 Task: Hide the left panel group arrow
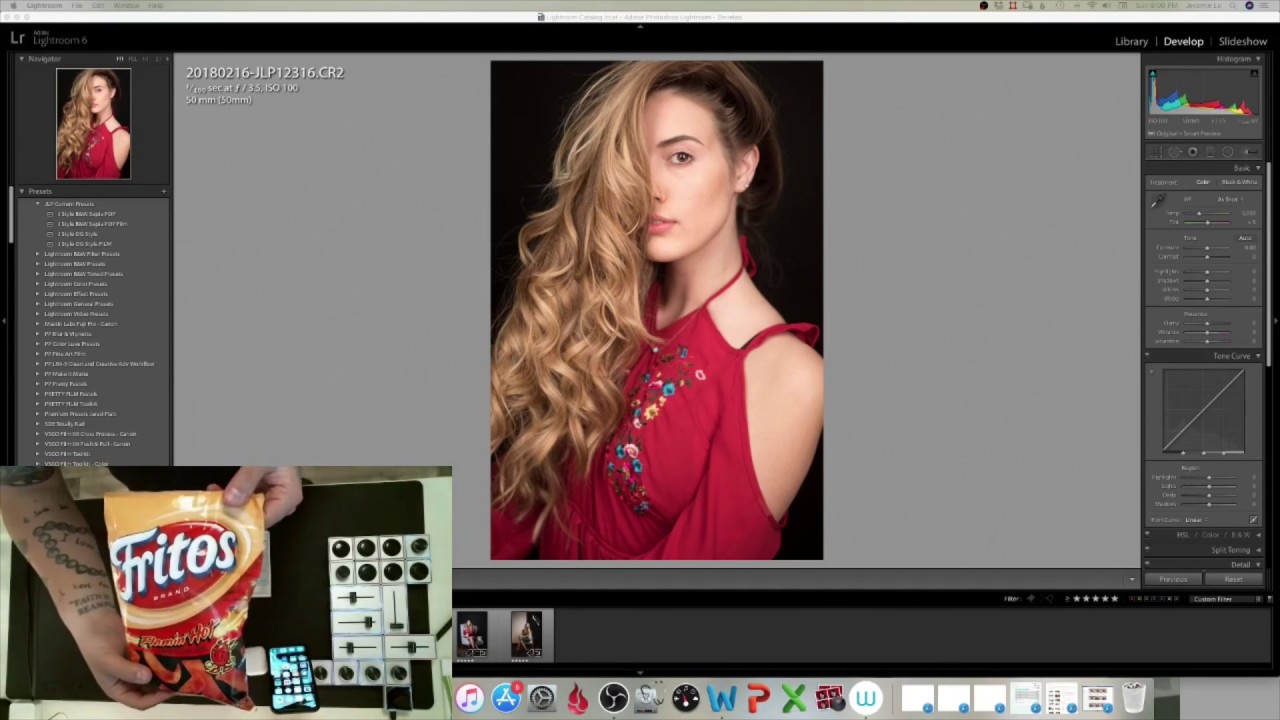click(x=4, y=320)
